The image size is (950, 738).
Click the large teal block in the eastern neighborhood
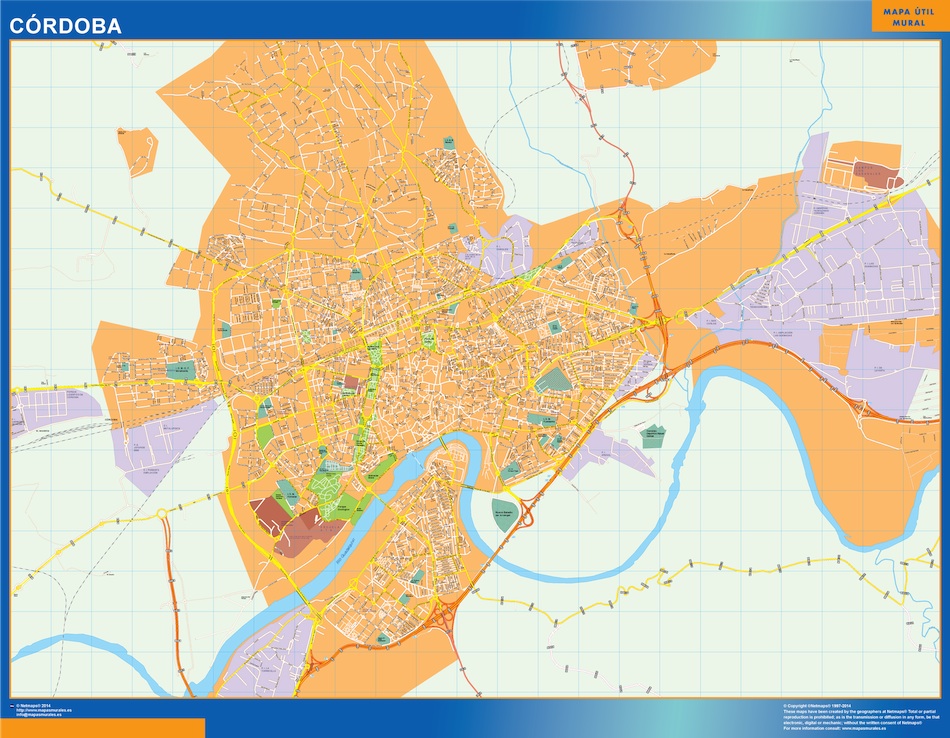click(x=552, y=380)
